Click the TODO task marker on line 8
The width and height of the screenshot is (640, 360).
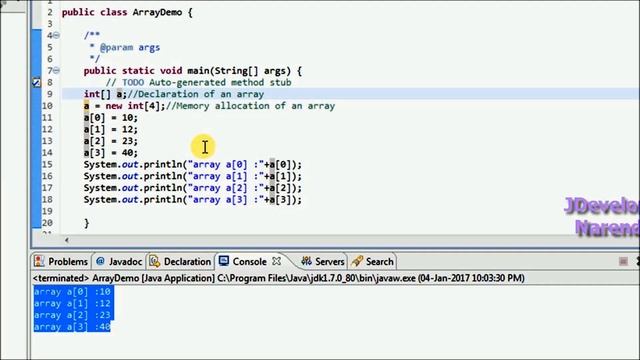pos(36,82)
